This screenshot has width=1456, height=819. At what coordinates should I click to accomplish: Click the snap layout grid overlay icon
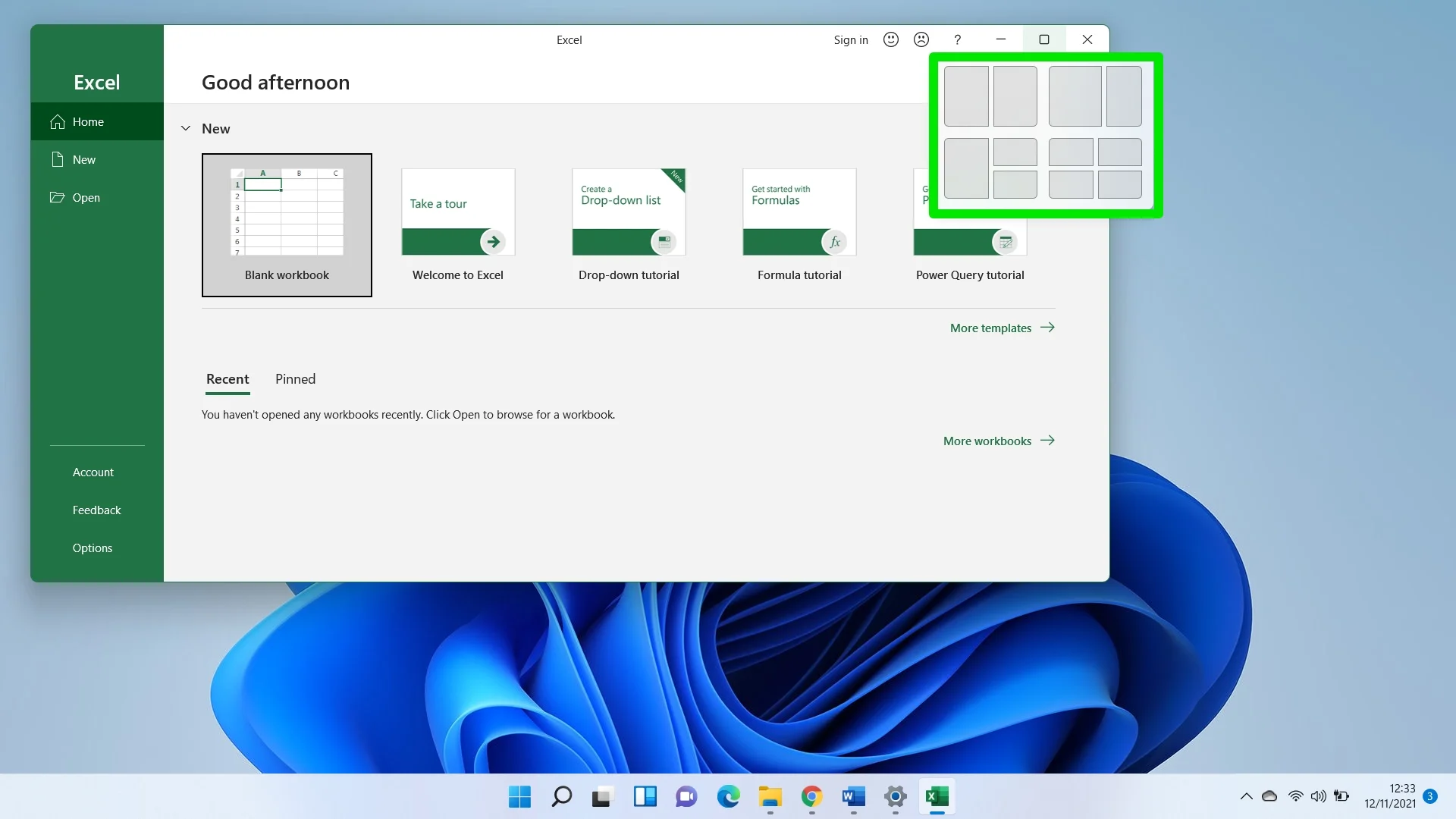pyautogui.click(x=1045, y=135)
